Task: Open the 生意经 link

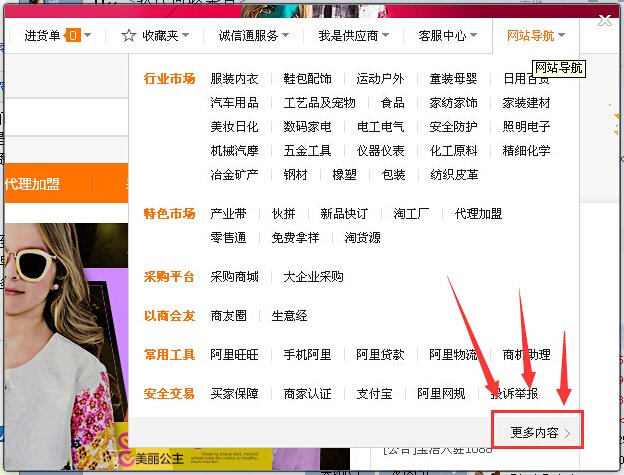Action: point(289,316)
